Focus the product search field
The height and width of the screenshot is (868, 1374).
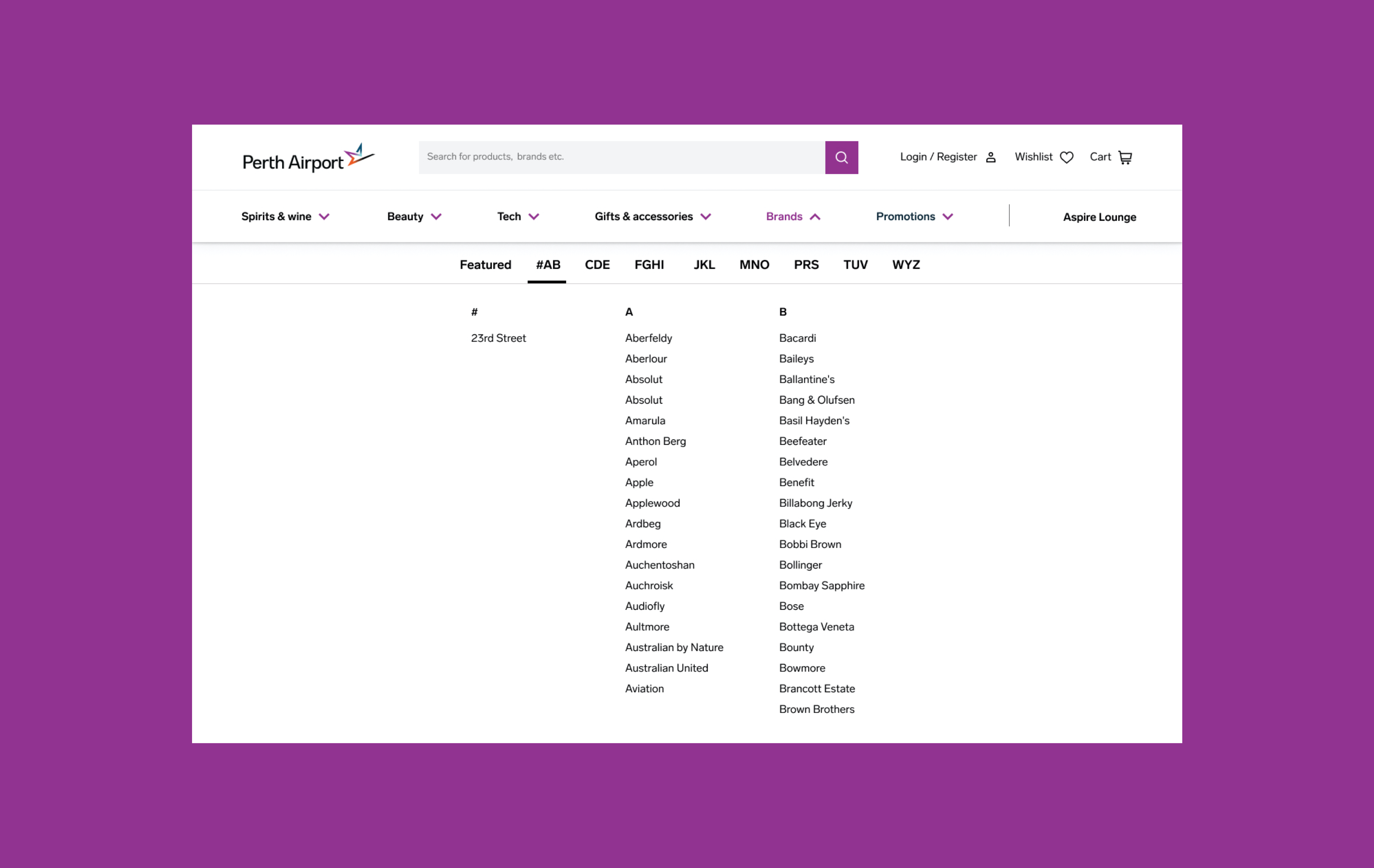click(x=621, y=157)
